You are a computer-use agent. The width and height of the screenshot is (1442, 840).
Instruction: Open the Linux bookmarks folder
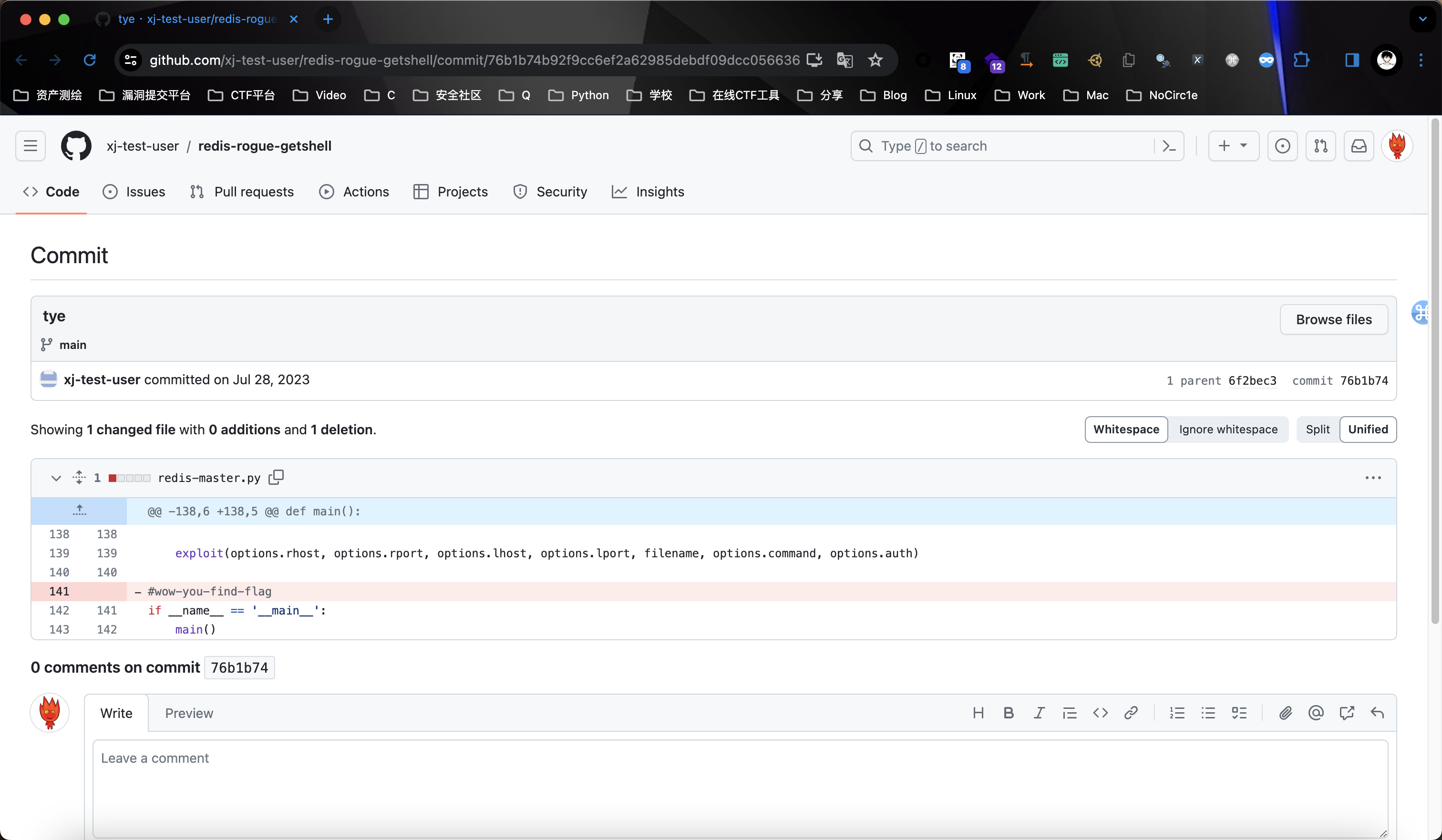click(950, 95)
